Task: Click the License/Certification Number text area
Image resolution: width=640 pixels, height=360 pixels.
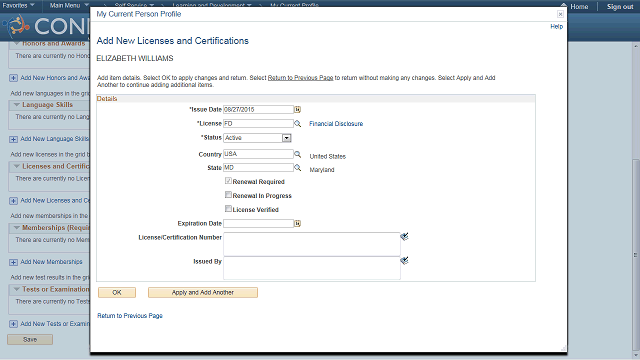Action: pos(312,244)
